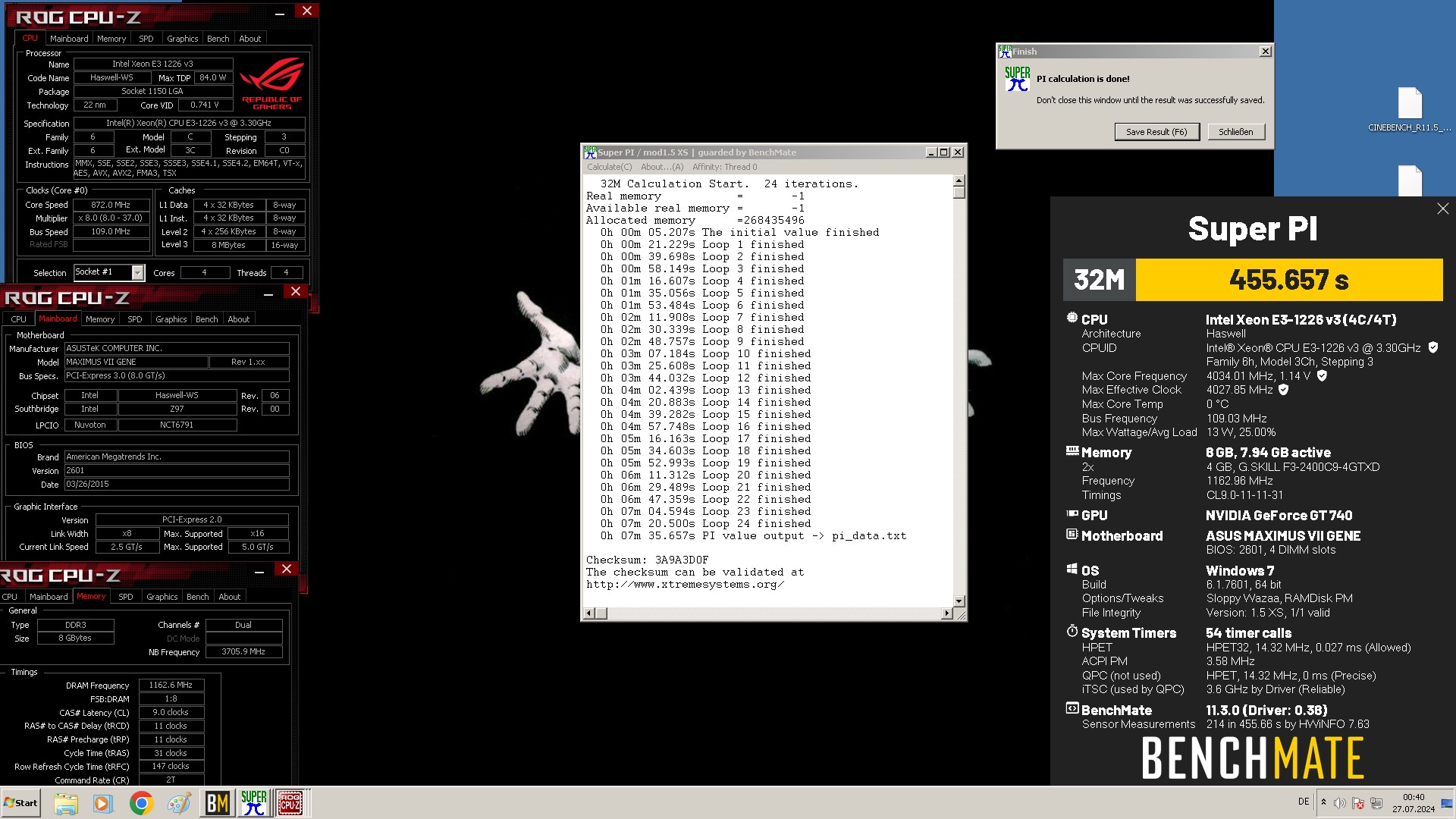The image size is (1456, 819).
Task: Switch to Super PI taskbar icon
Action: (x=254, y=803)
